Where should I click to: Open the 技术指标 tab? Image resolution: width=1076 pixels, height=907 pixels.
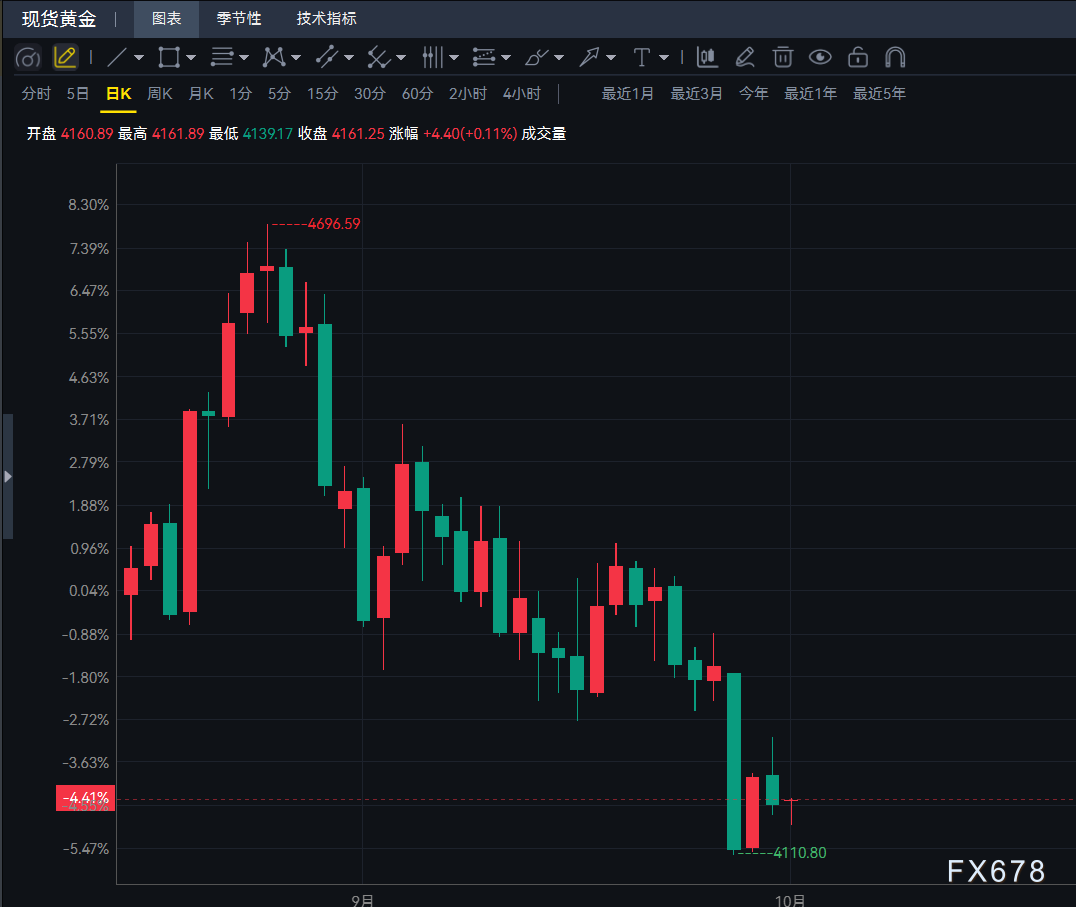(x=327, y=19)
